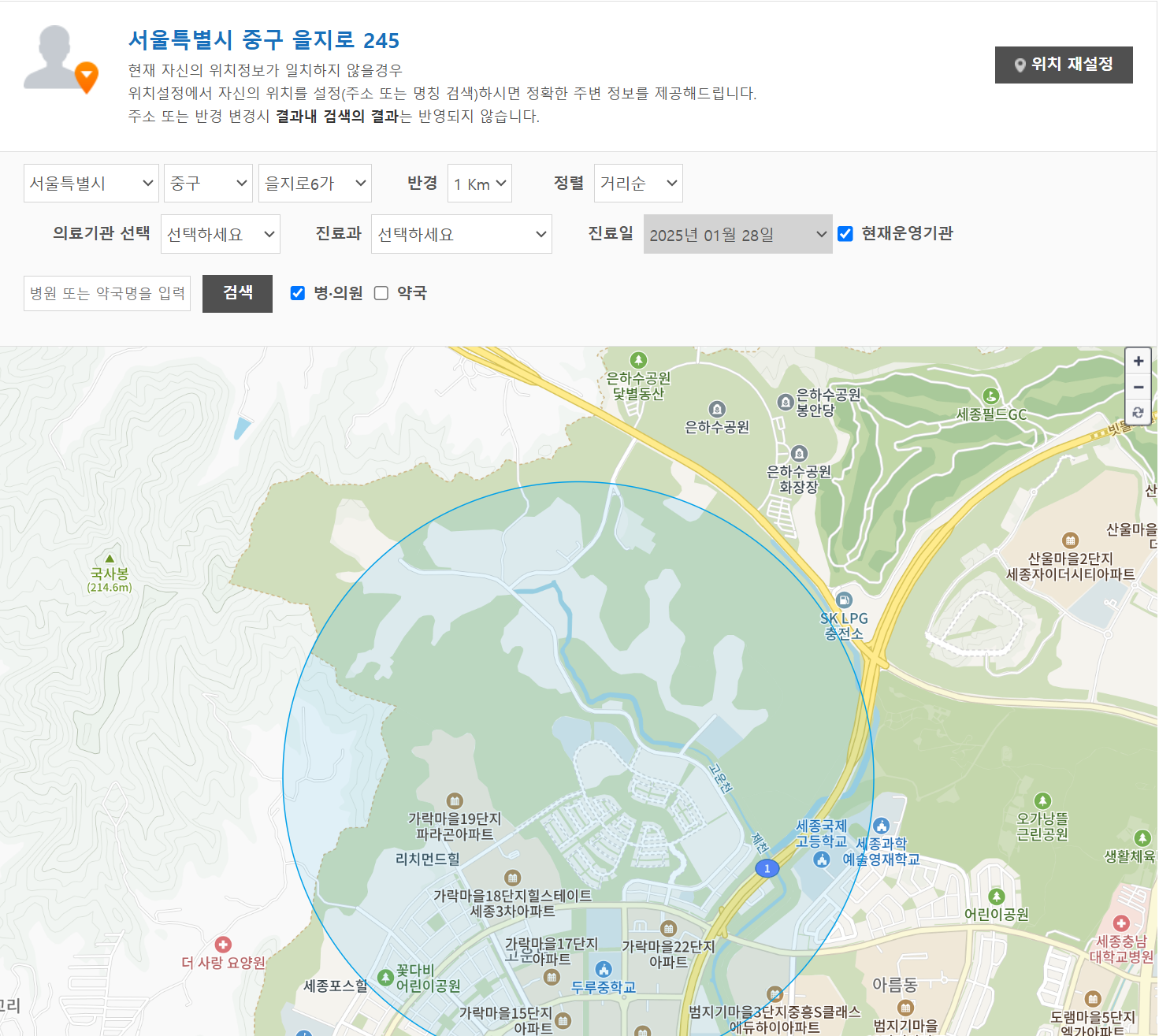Viewport: 1159px width, 1036px height.
Task: Expand the 진료과 선택하세요 dropdown
Action: (461, 233)
